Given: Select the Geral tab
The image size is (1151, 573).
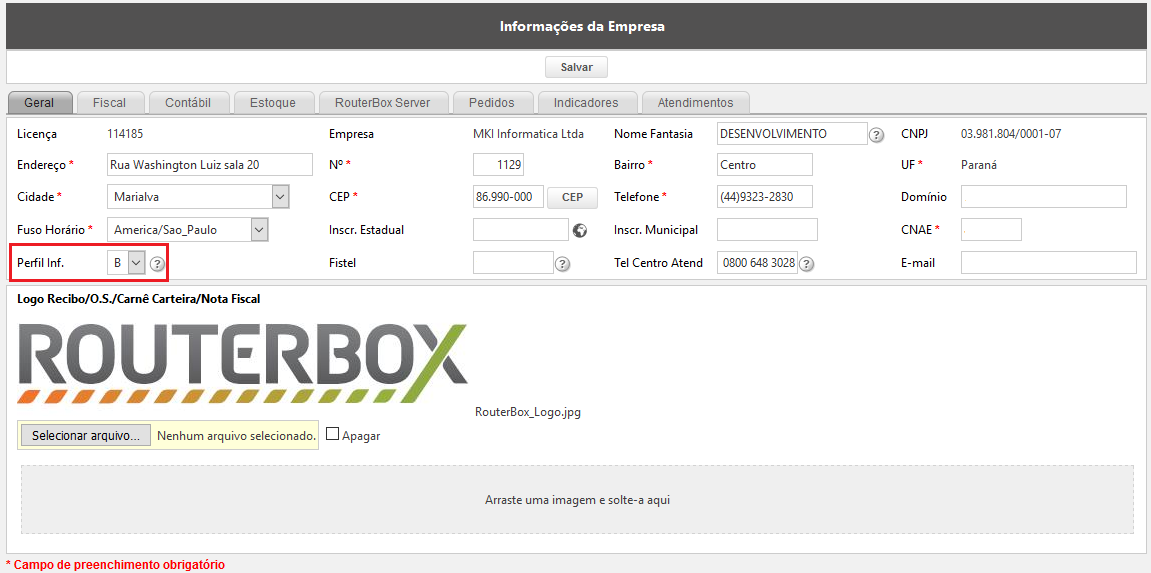Looking at the screenshot, I should tap(39, 103).
